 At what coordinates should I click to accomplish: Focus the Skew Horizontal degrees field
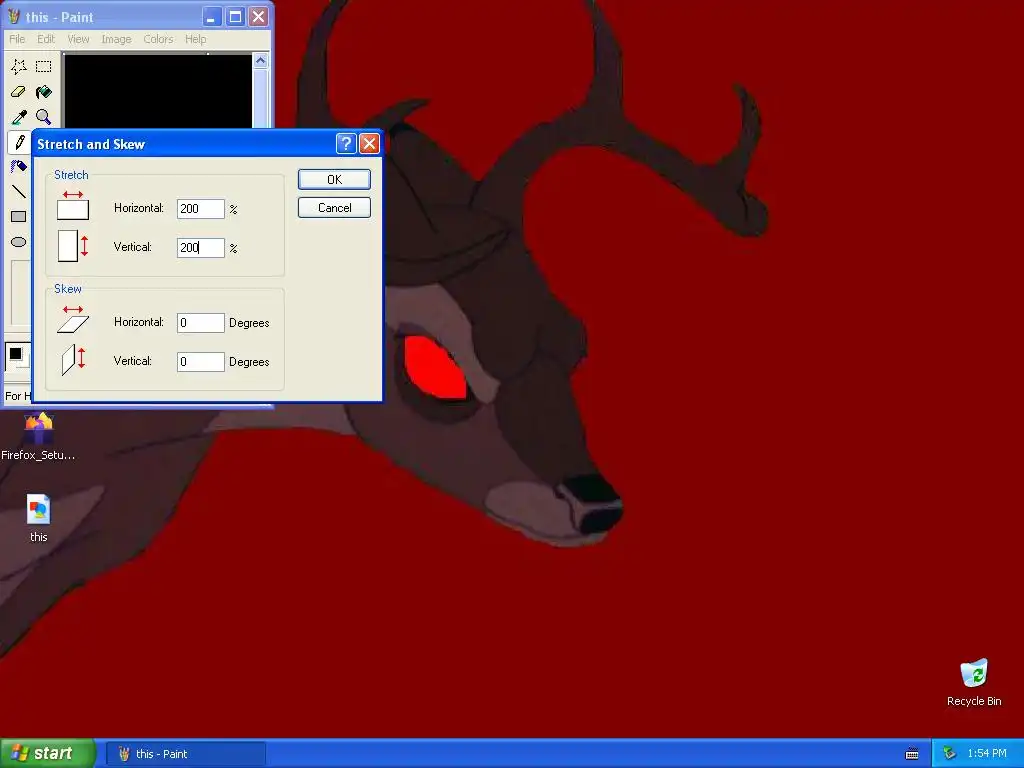point(200,323)
